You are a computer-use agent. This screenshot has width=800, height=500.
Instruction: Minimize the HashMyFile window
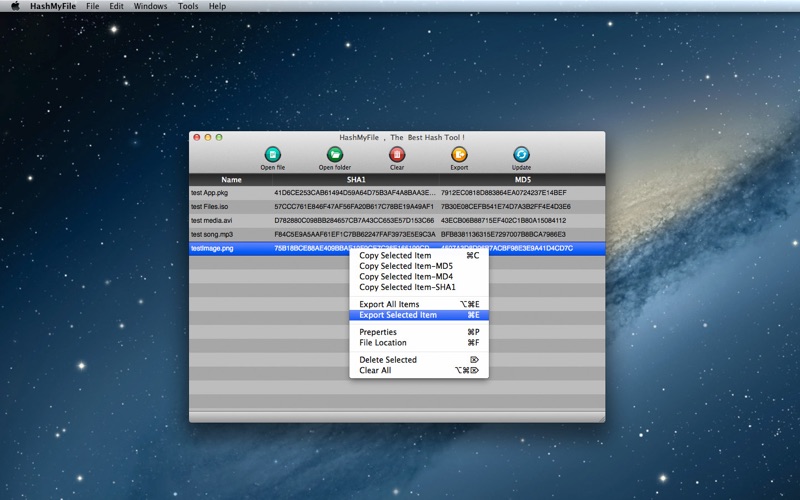point(208,137)
